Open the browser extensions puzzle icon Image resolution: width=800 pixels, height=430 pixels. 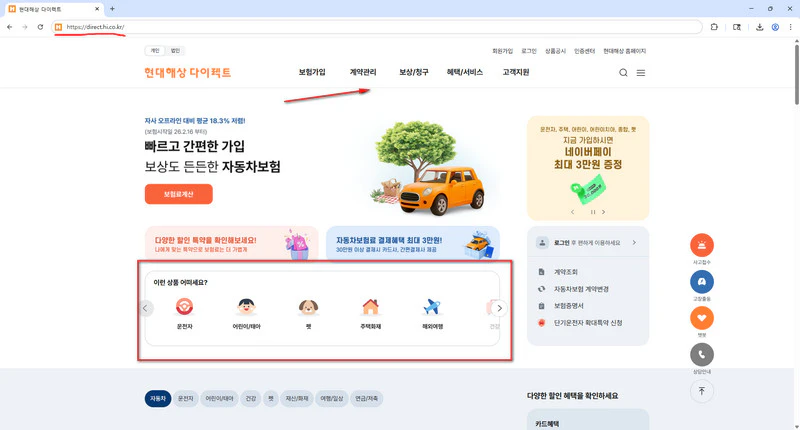pos(714,27)
